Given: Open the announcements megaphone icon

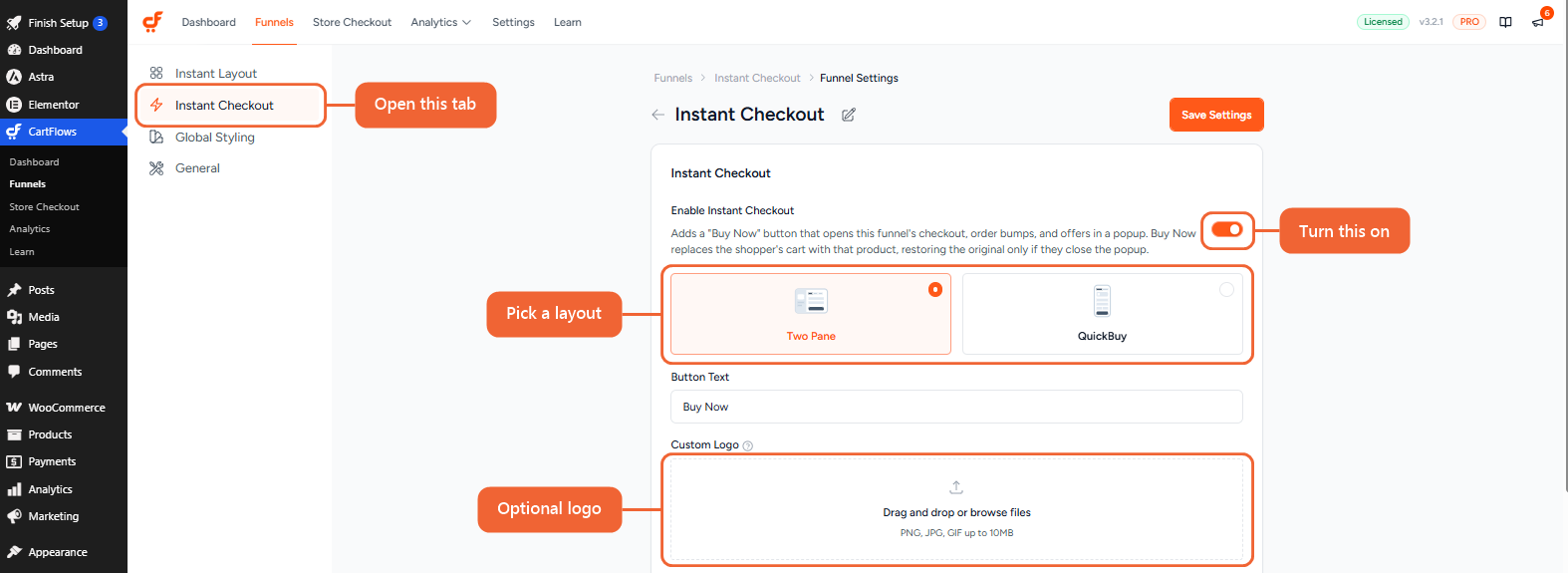Looking at the screenshot, I should pos(1538,22).
